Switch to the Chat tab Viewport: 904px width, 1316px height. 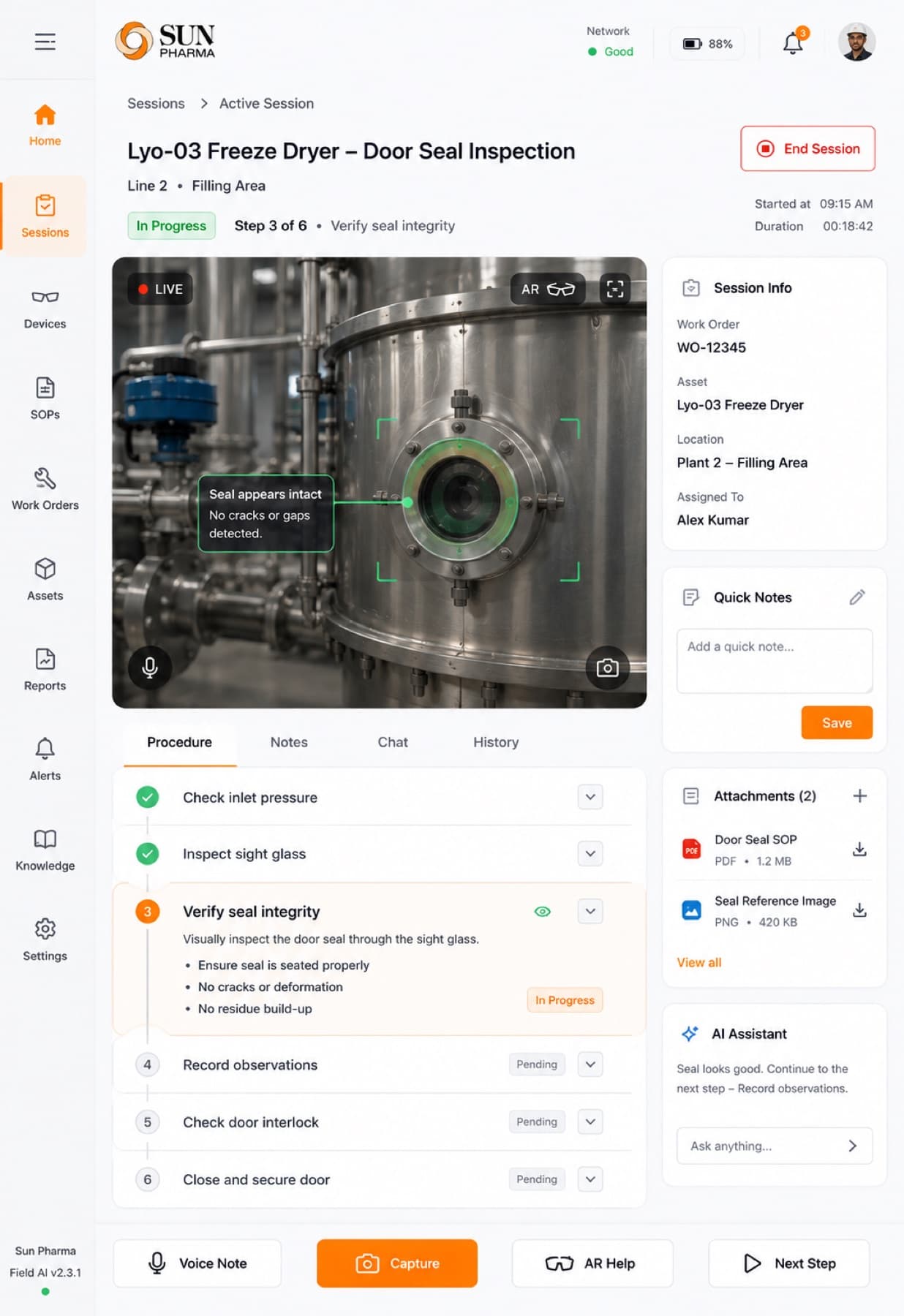[393, 743]
